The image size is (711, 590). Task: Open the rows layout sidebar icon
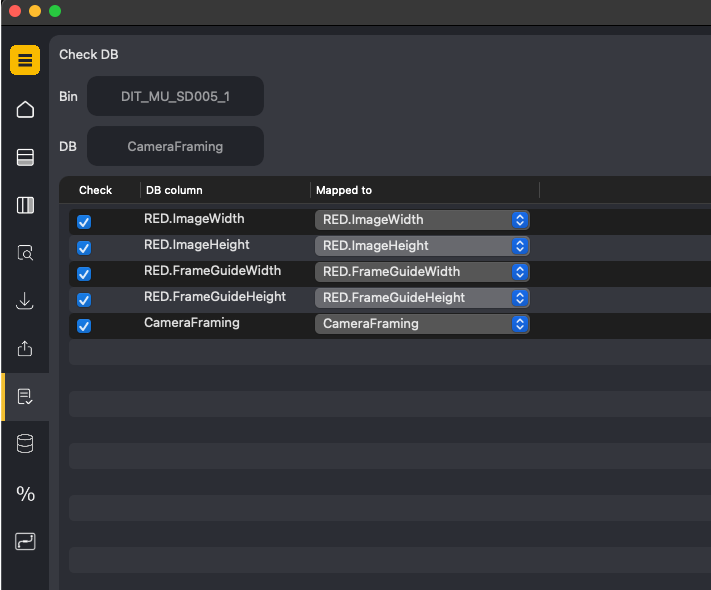(x=25, y=157)
